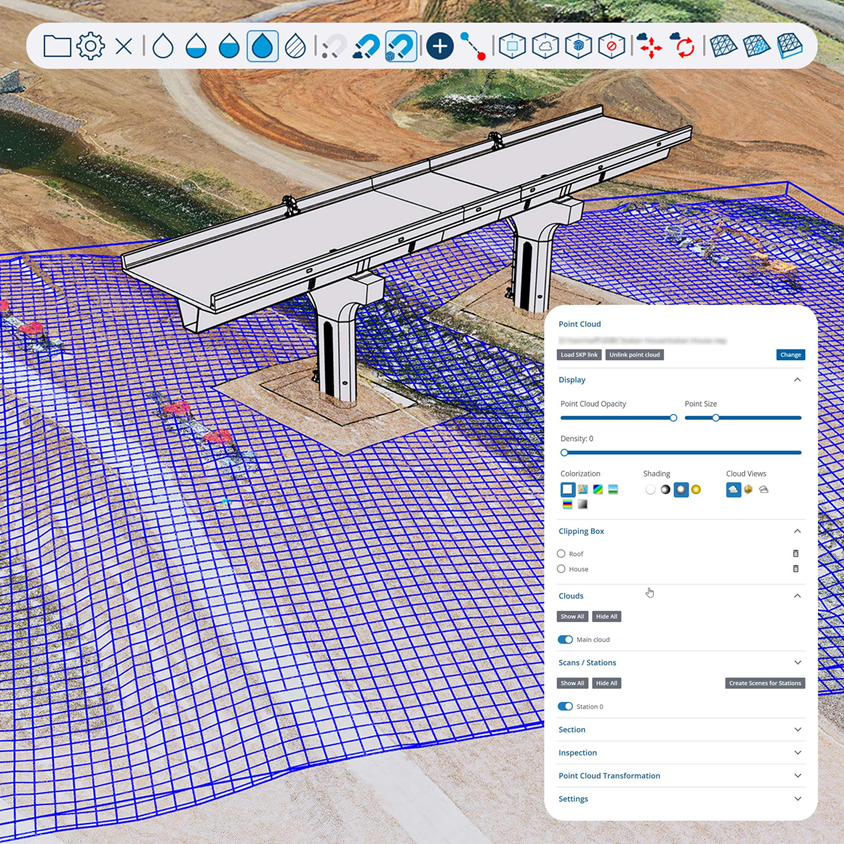Select the Roof clipping box radio button
The width and height of the screenshot is (844, 844).
pos(561,553)
